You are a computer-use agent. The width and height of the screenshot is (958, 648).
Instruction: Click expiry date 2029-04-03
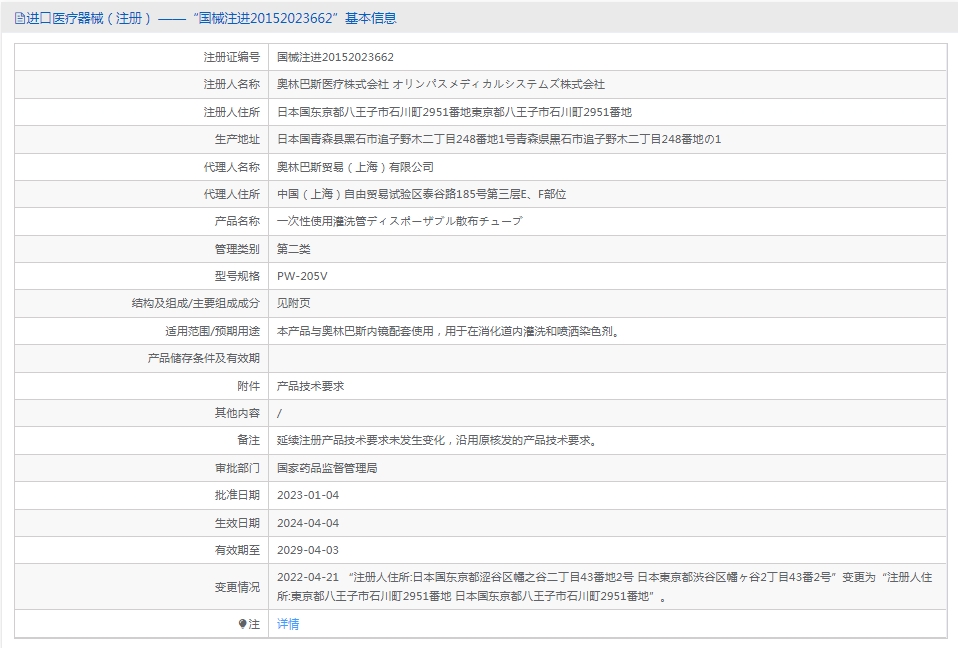coord(308,550)
